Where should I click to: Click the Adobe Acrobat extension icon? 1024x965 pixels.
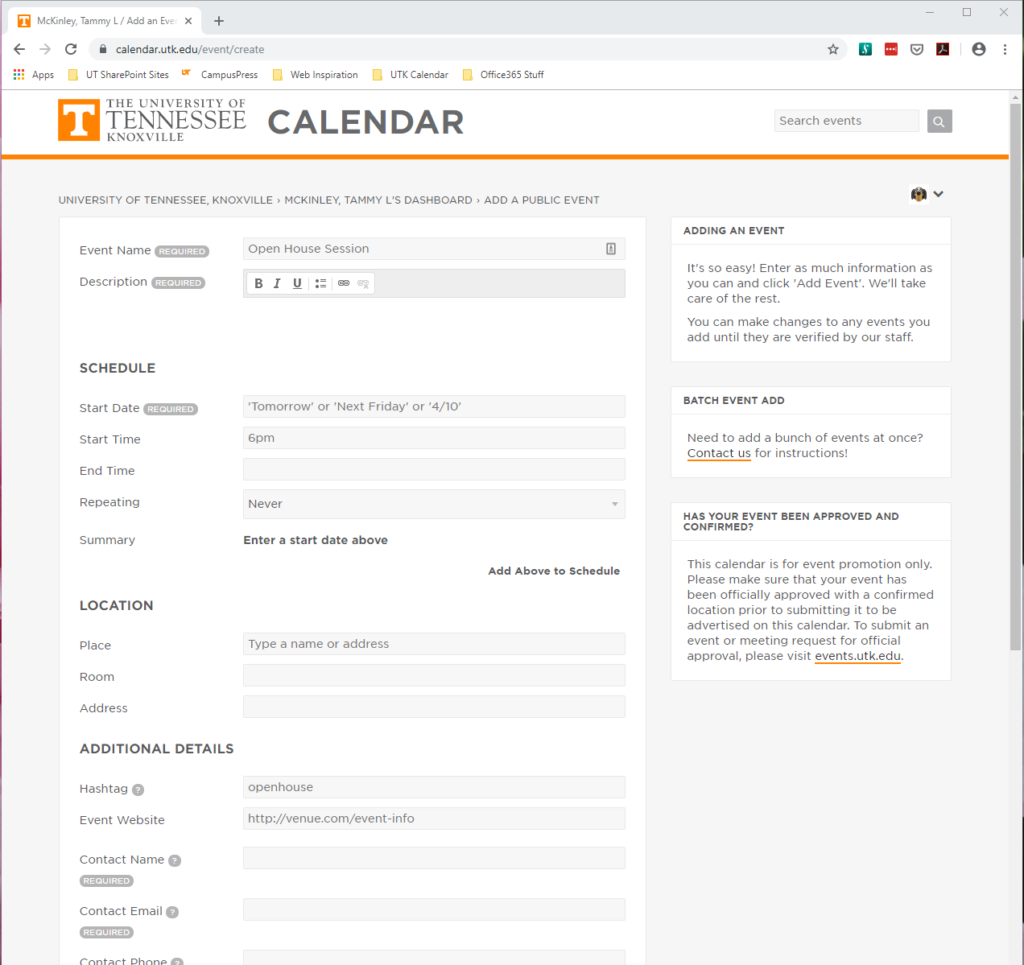pos(942,48)
